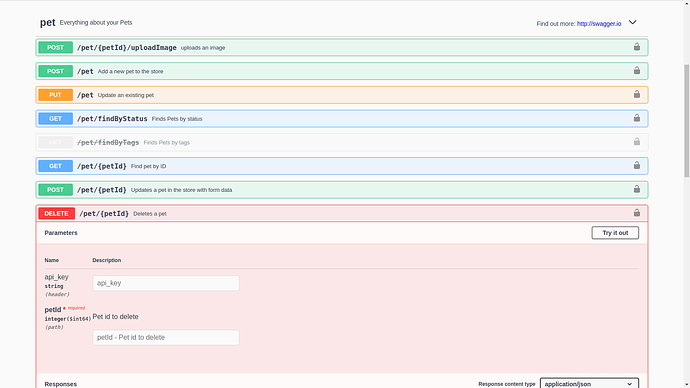Collapse DELETE /pet/{petId} operation

341,214
